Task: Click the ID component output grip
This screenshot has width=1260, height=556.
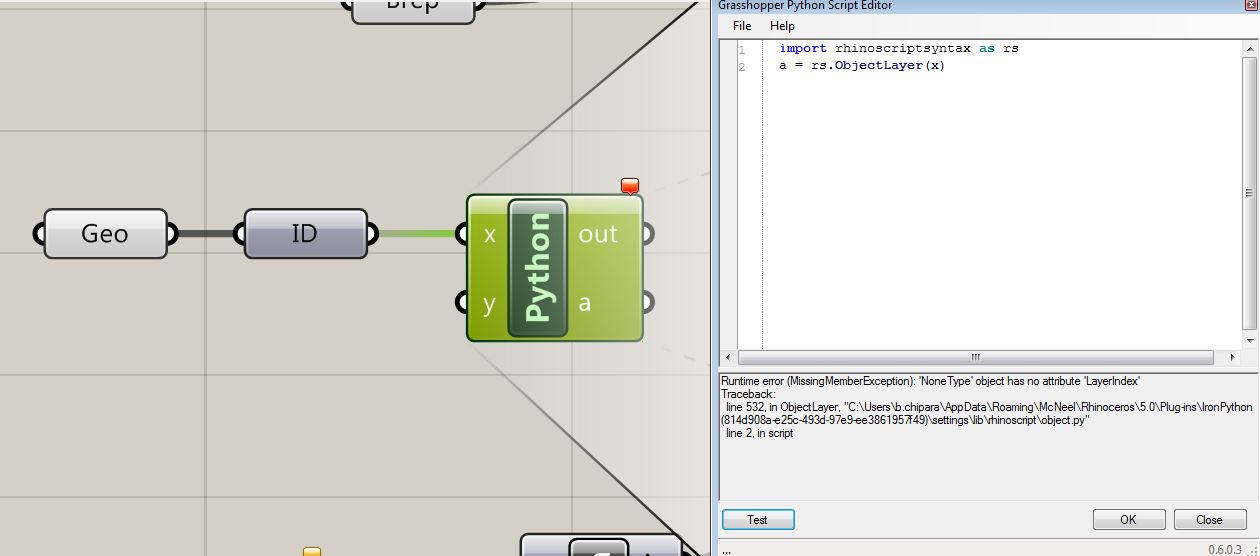Action: coord(372,234)
